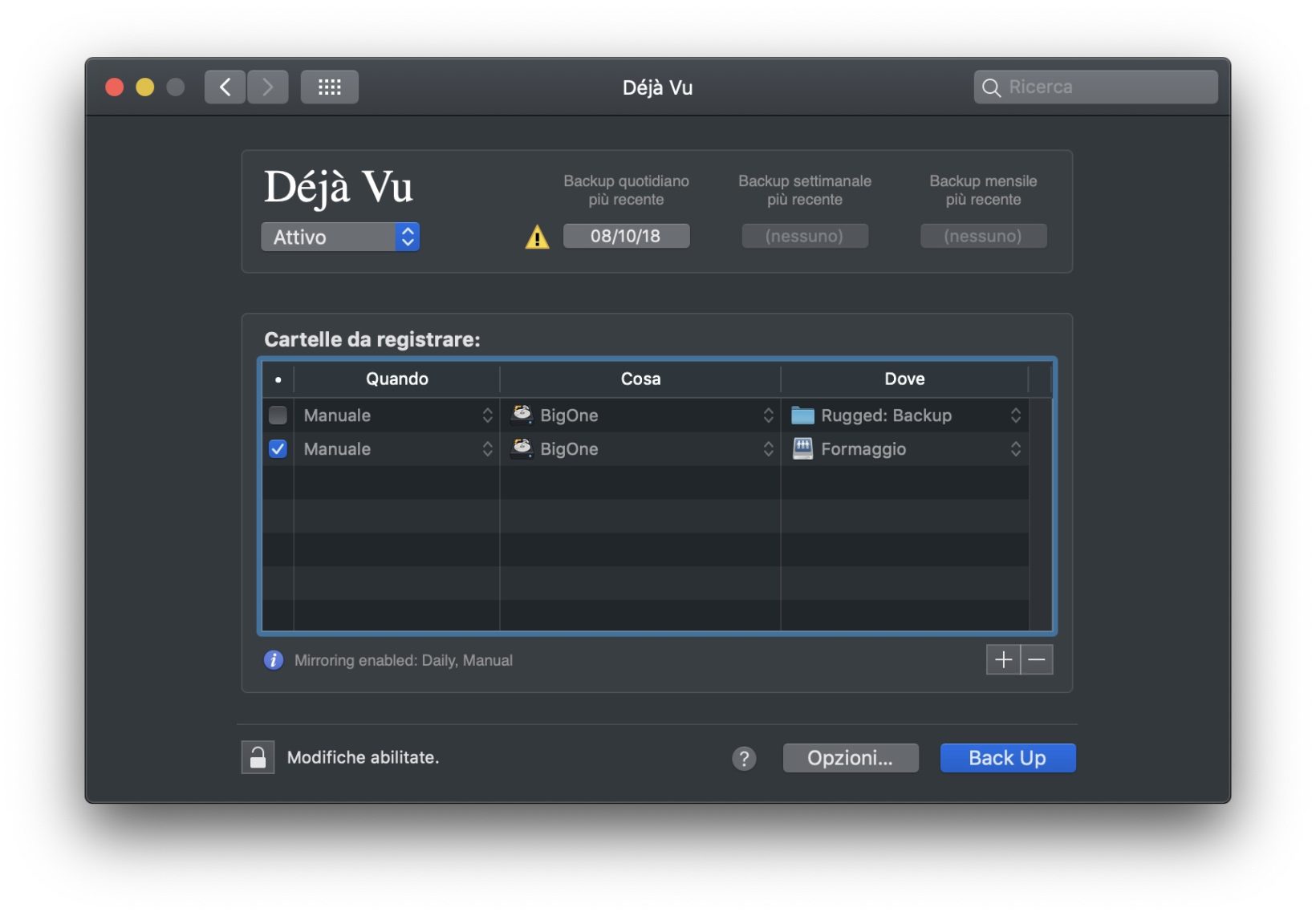The image size is (1316, 916).
Task: Click the weekly backup (nessuno) field
Action: 805,236
